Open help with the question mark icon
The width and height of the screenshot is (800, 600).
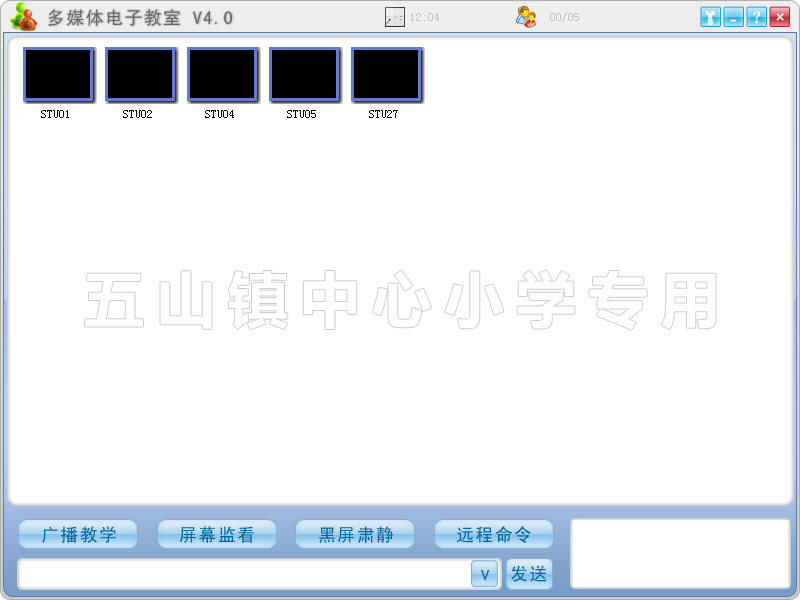click(x=756, y=17)
